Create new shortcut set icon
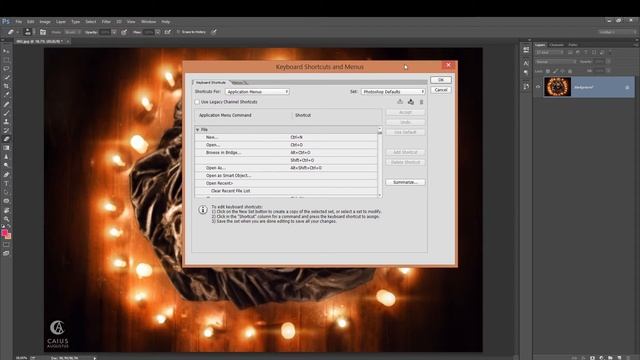The height and width of the screenshot is (360, 640). [x=411, y=102]
